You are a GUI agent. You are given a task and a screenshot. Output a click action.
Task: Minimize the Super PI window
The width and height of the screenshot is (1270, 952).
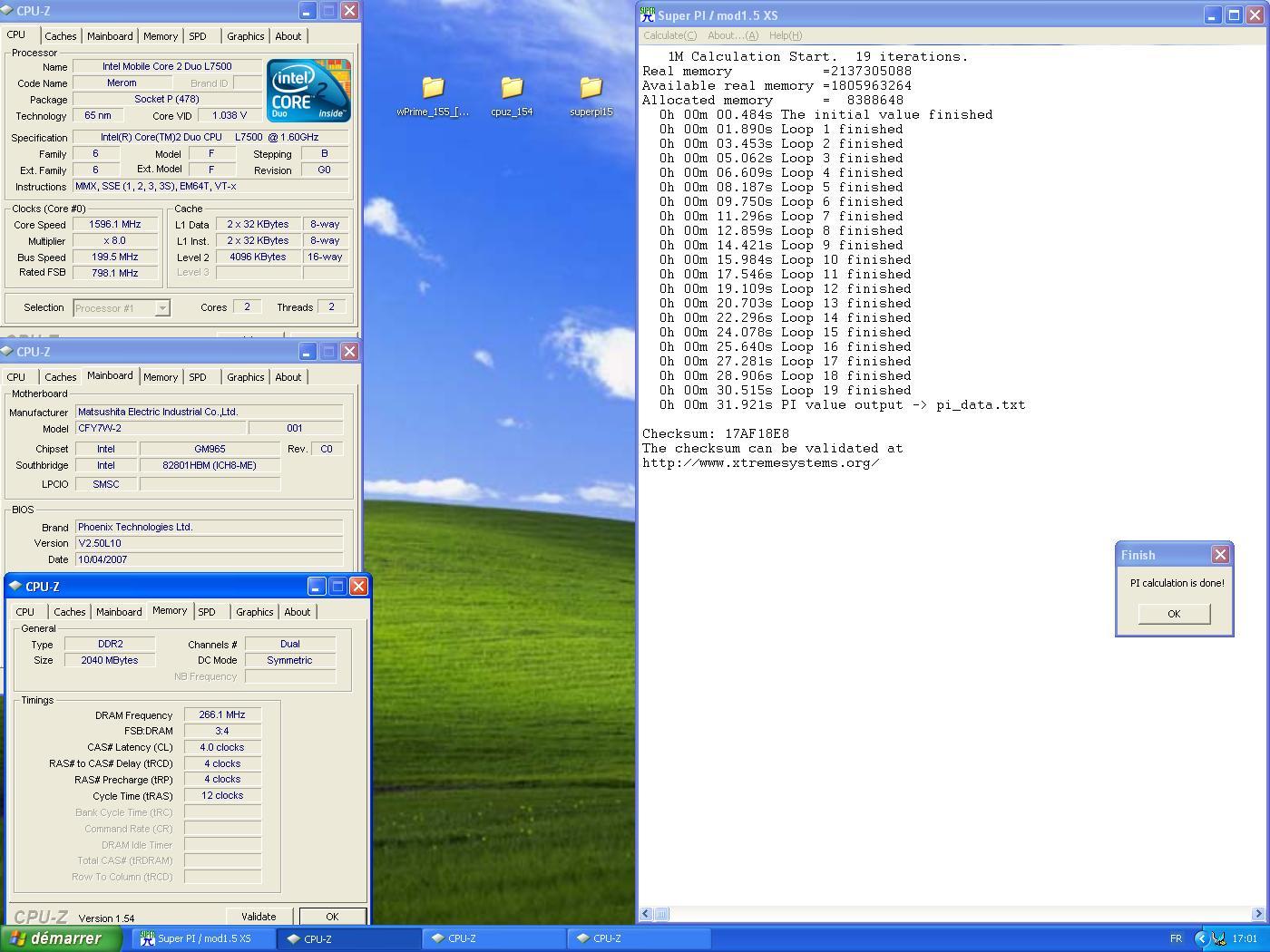click(x=1213, y=15)
